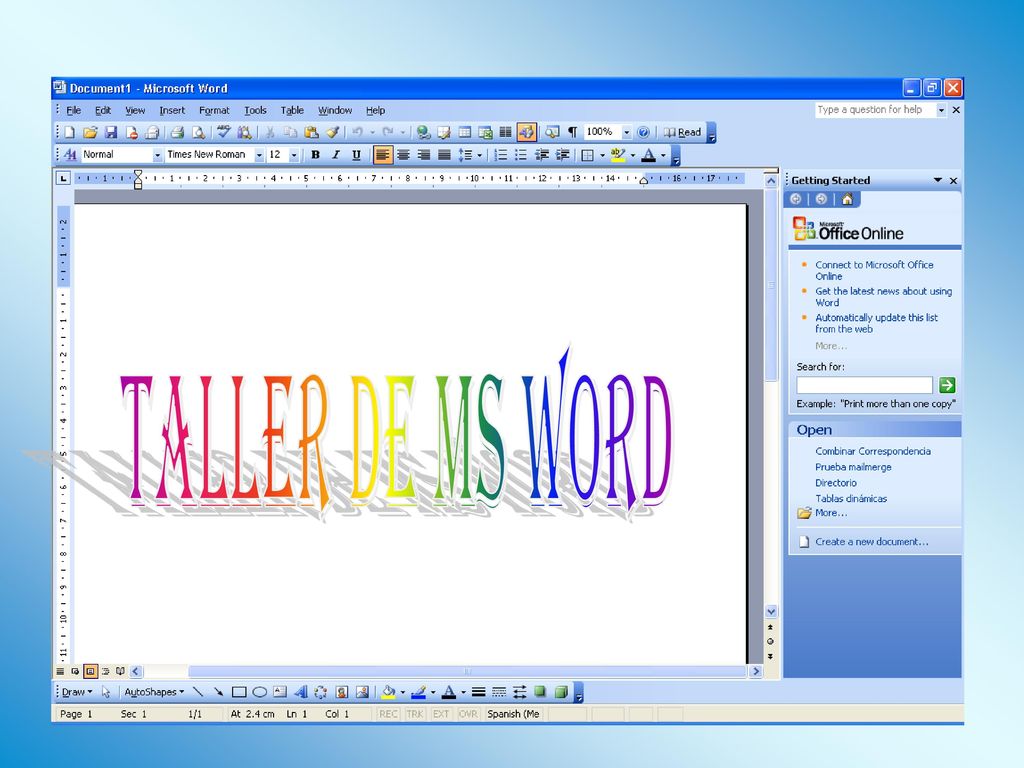
Task: Click the Open folder icon in toolbar
Action: 90,133
